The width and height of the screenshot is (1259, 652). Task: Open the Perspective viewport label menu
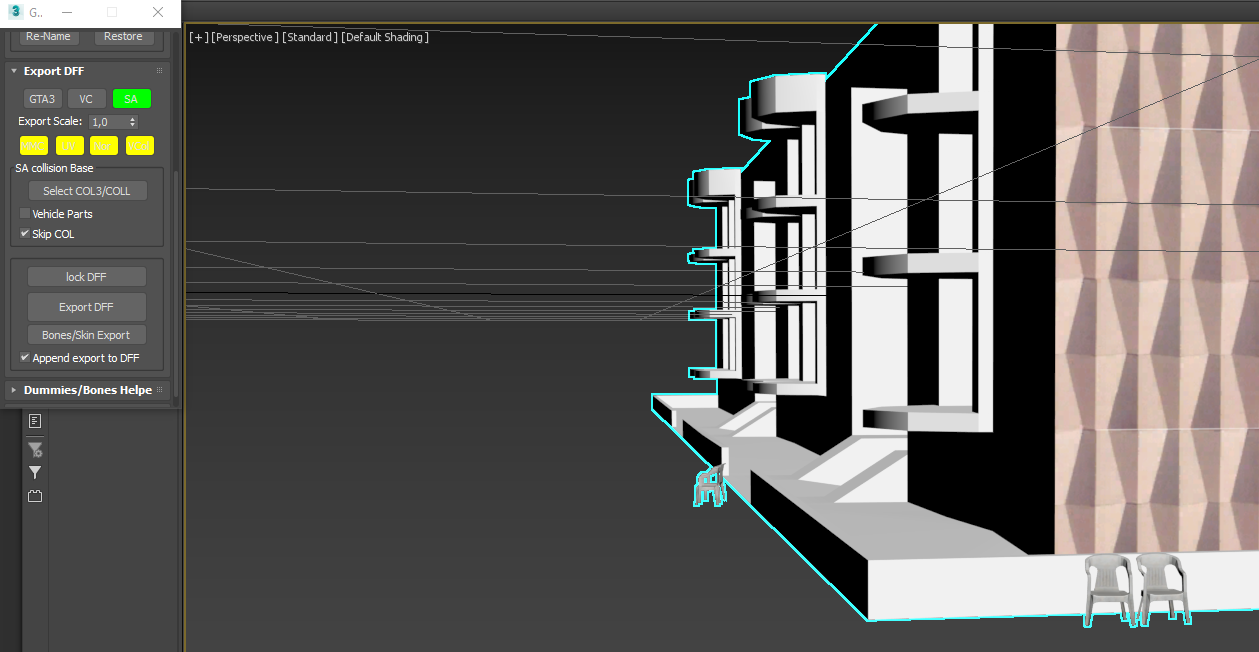pyautogui.click(x=244, y=37)
